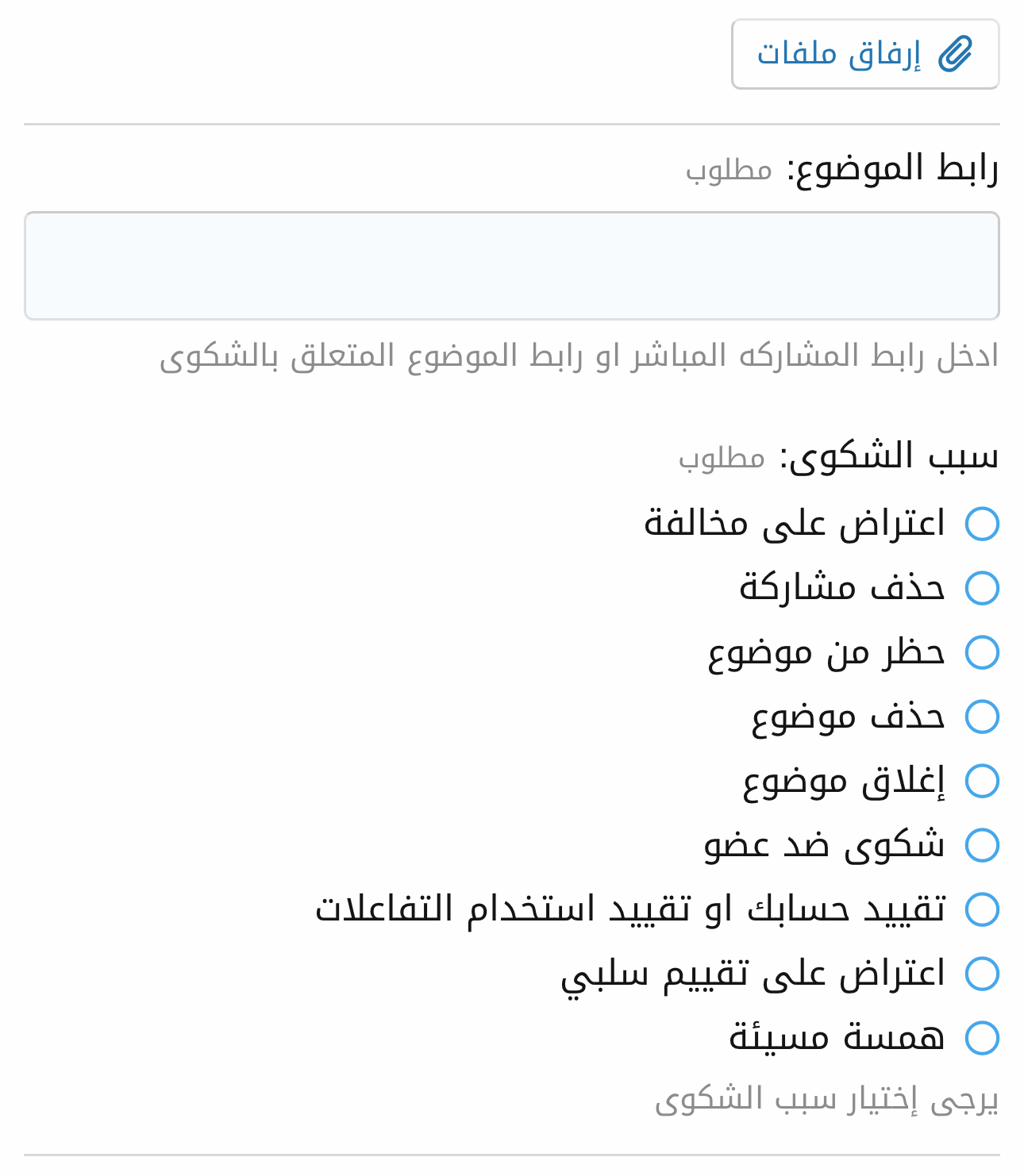Select the "إغلاق موضوع" radio option

coord(982,781)
